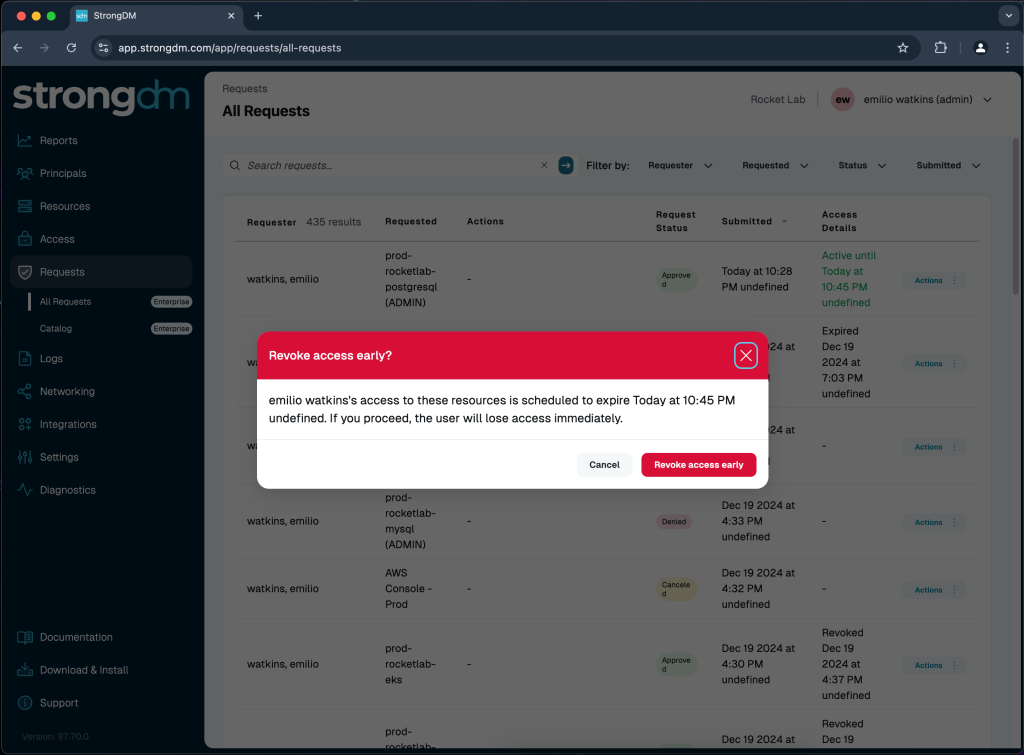Open Actions for prod-rocketlab-mysql request
The image size is (1024, 755).
pyautogui.click(x=933, y=522)
